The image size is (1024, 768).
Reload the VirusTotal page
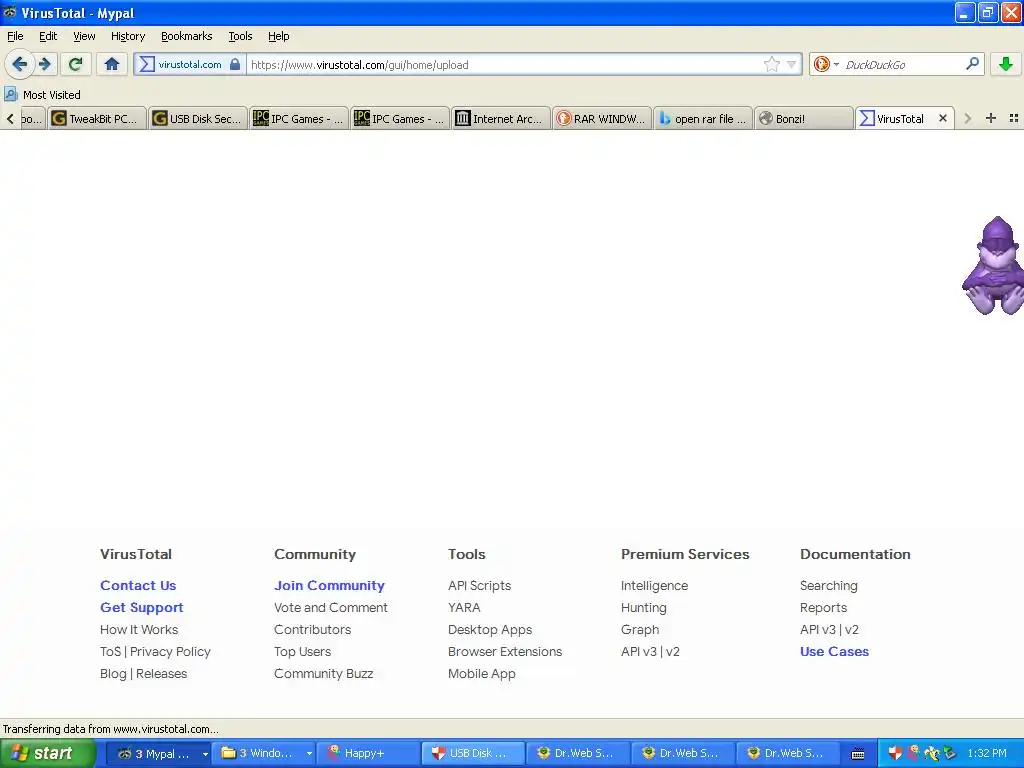pos(76,64)
